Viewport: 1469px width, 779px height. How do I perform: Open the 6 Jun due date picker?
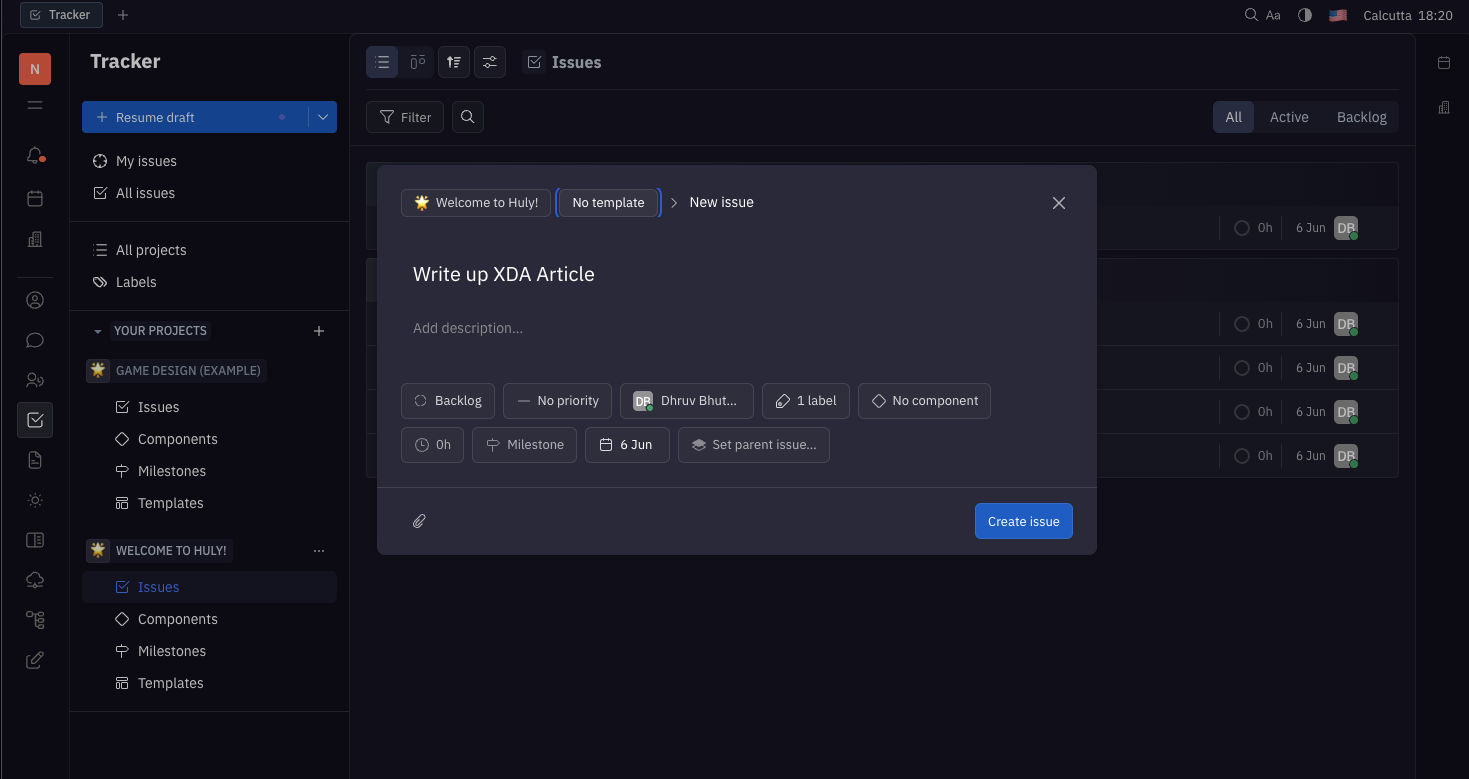coord(627,445)
